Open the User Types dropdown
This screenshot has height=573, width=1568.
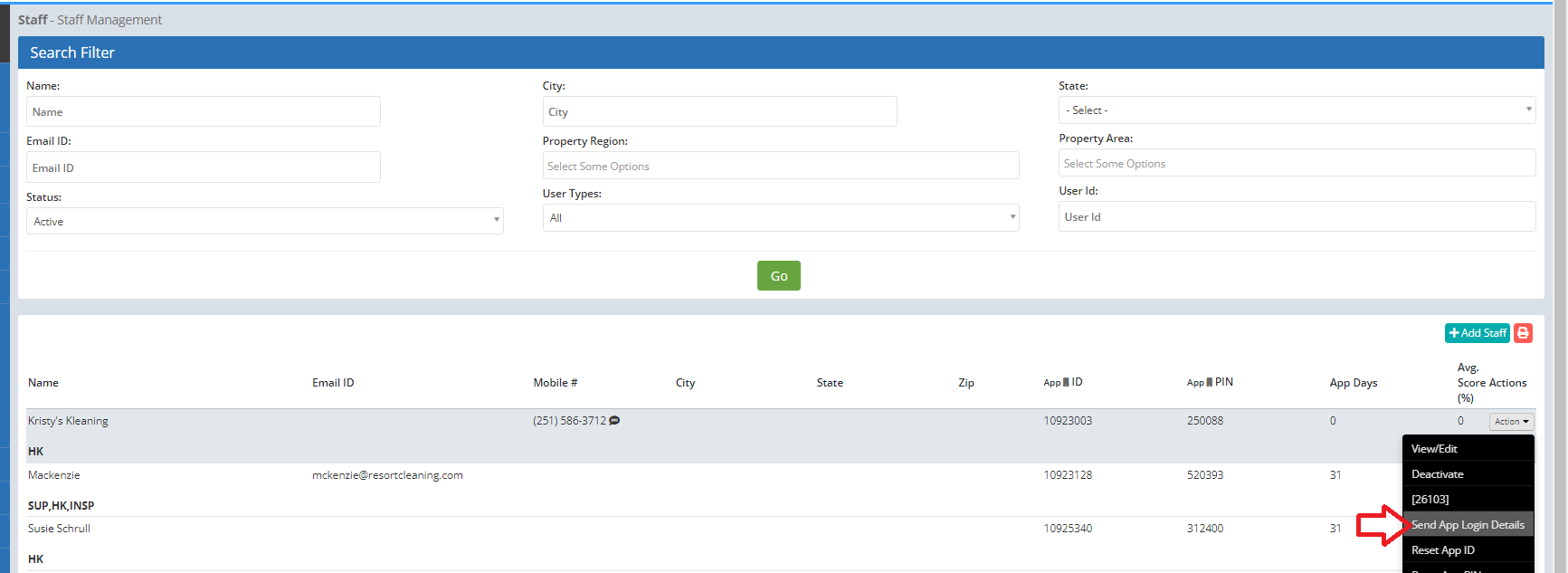780,218
